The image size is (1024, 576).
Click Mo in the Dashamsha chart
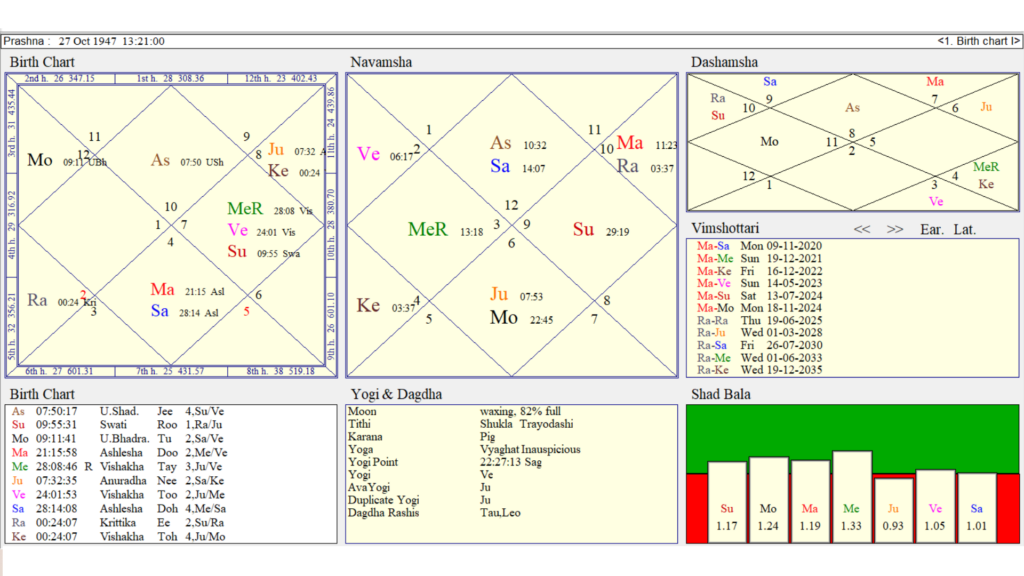point(769,142)
